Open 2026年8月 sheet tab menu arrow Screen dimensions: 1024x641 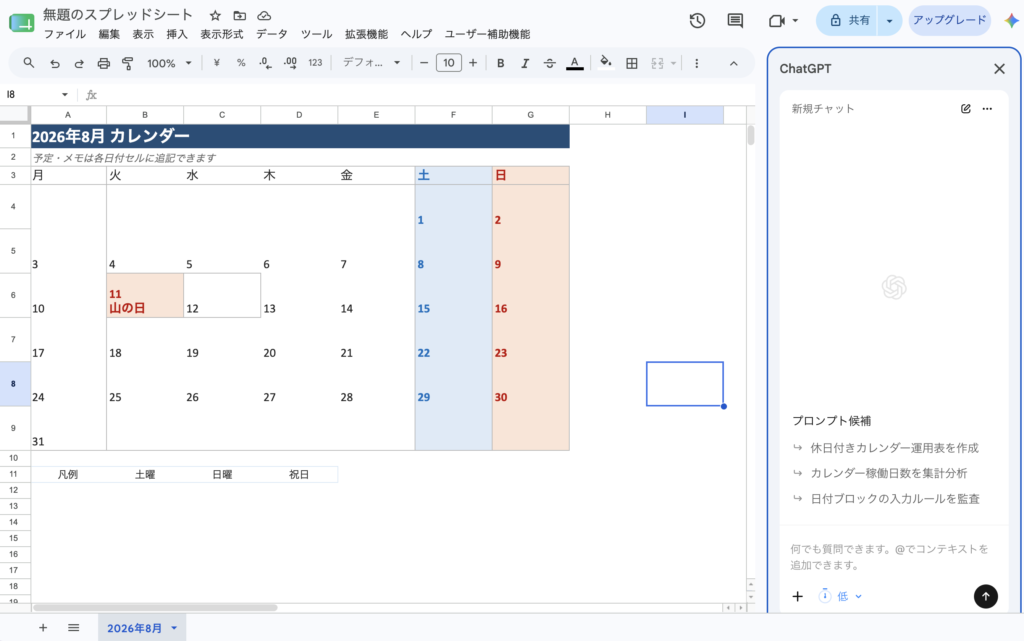[x=174, y=628]
